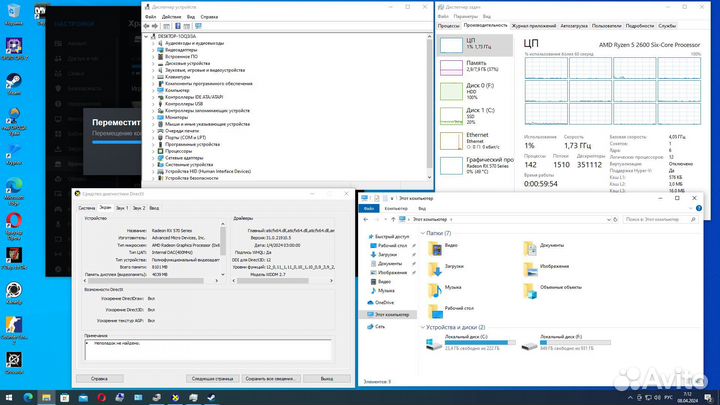This screenshot has width=720, height=405.
Task: Open the Файл menu in Device Manager
Action: 150,17
